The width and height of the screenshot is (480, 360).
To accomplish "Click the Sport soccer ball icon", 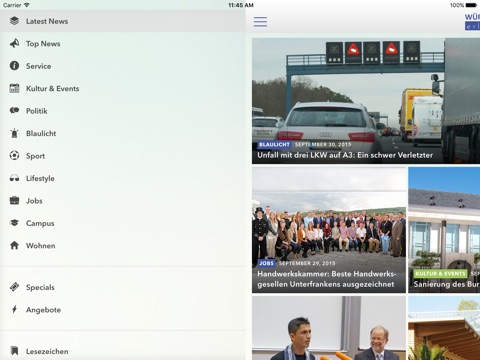I will [14, 155].
